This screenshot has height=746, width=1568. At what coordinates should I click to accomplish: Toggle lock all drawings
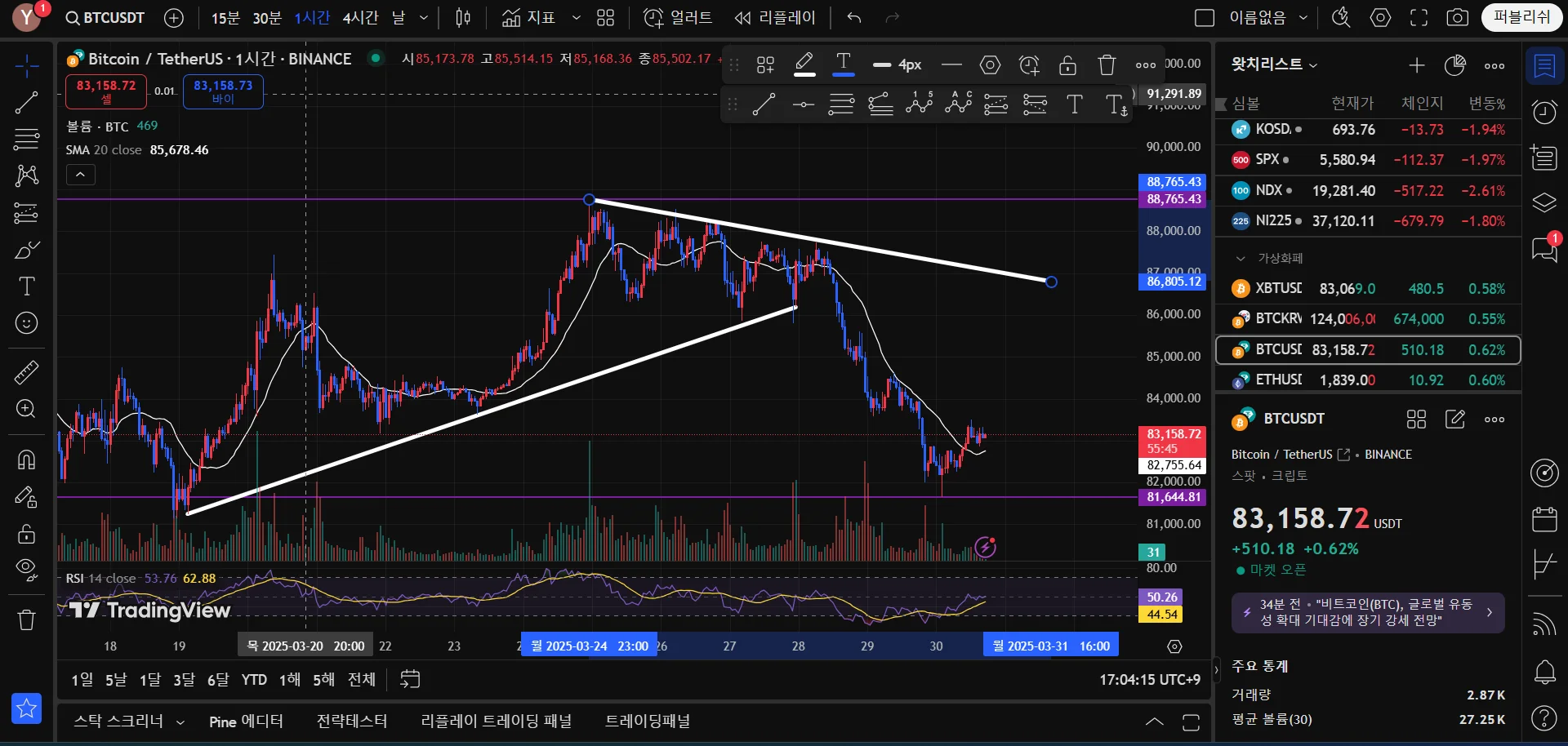coord(26,534)
